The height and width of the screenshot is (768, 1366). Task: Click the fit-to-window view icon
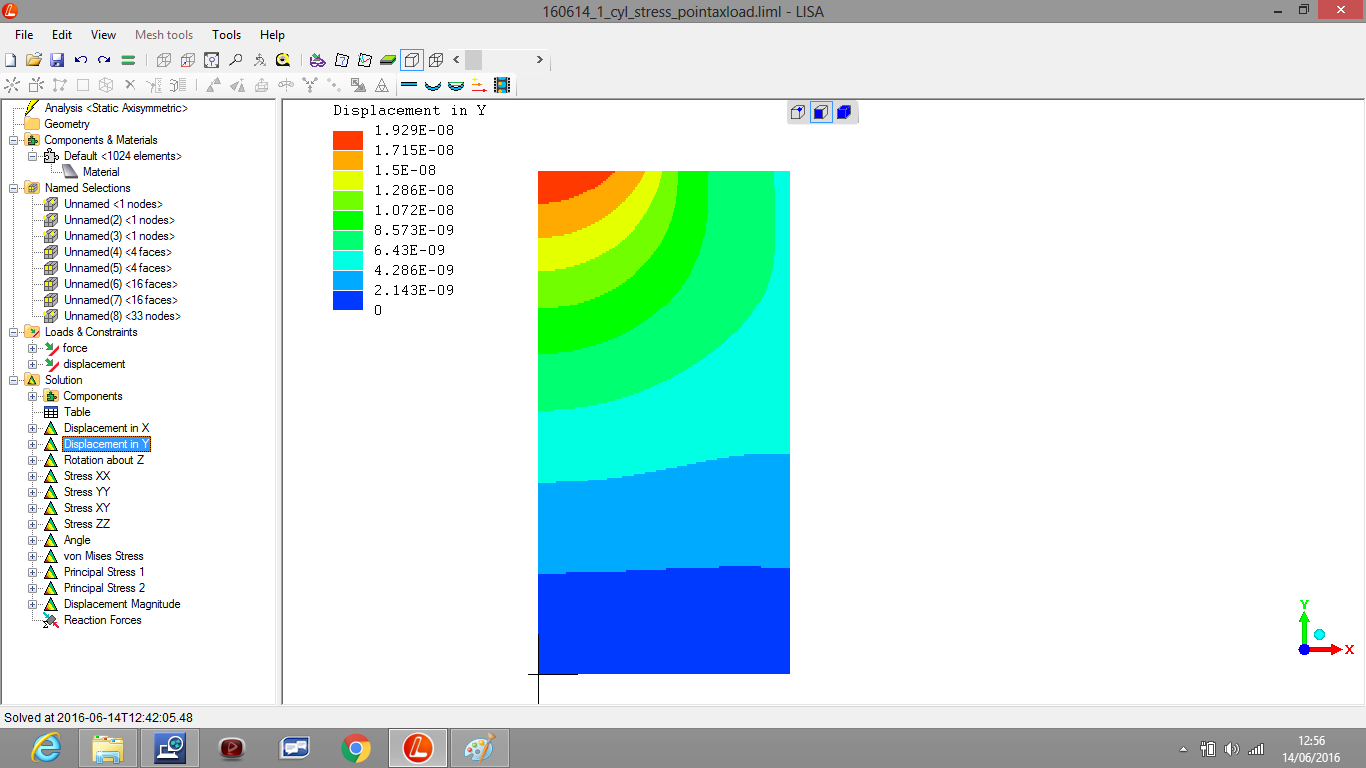pos(211,60)
